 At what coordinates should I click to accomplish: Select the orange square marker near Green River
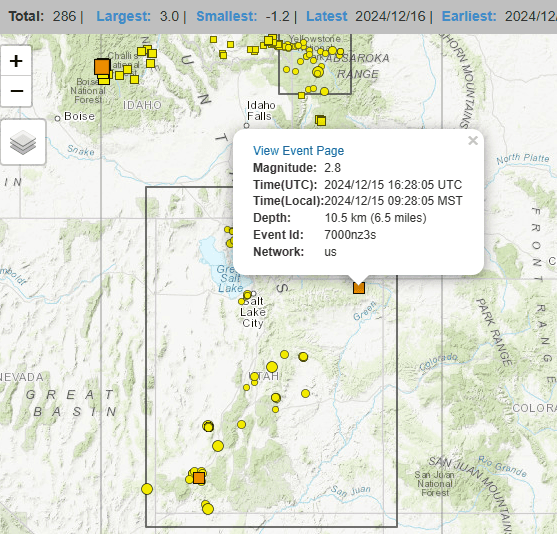(x=359, y=287)
